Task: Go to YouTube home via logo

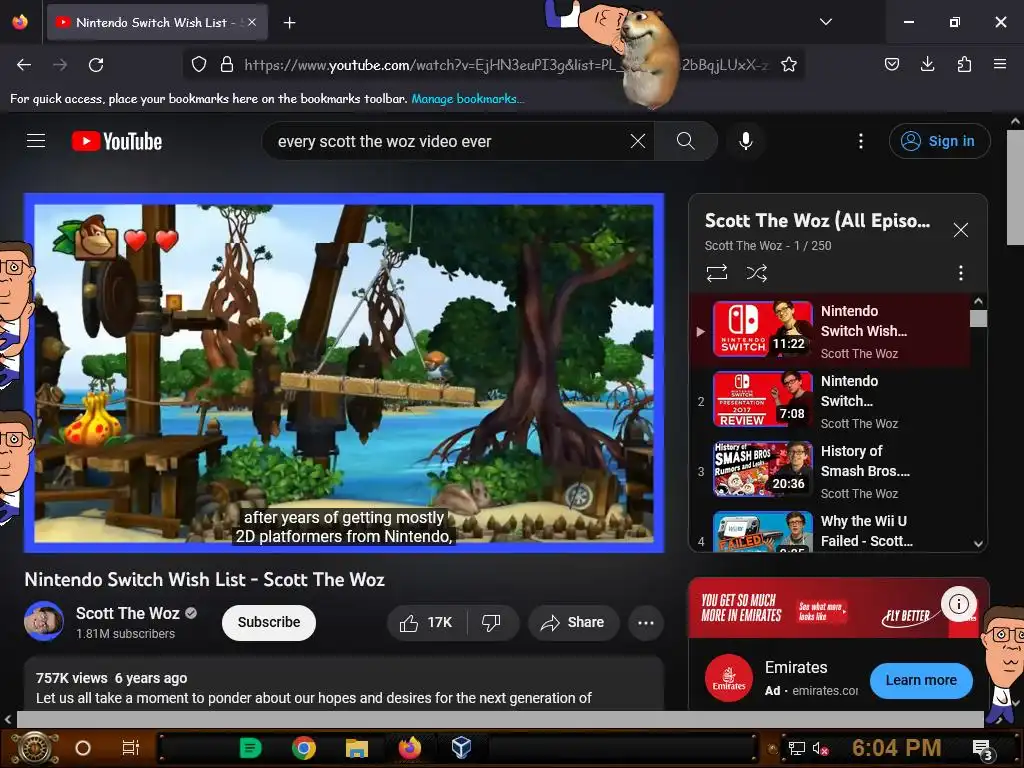Action: click(117, 141)
